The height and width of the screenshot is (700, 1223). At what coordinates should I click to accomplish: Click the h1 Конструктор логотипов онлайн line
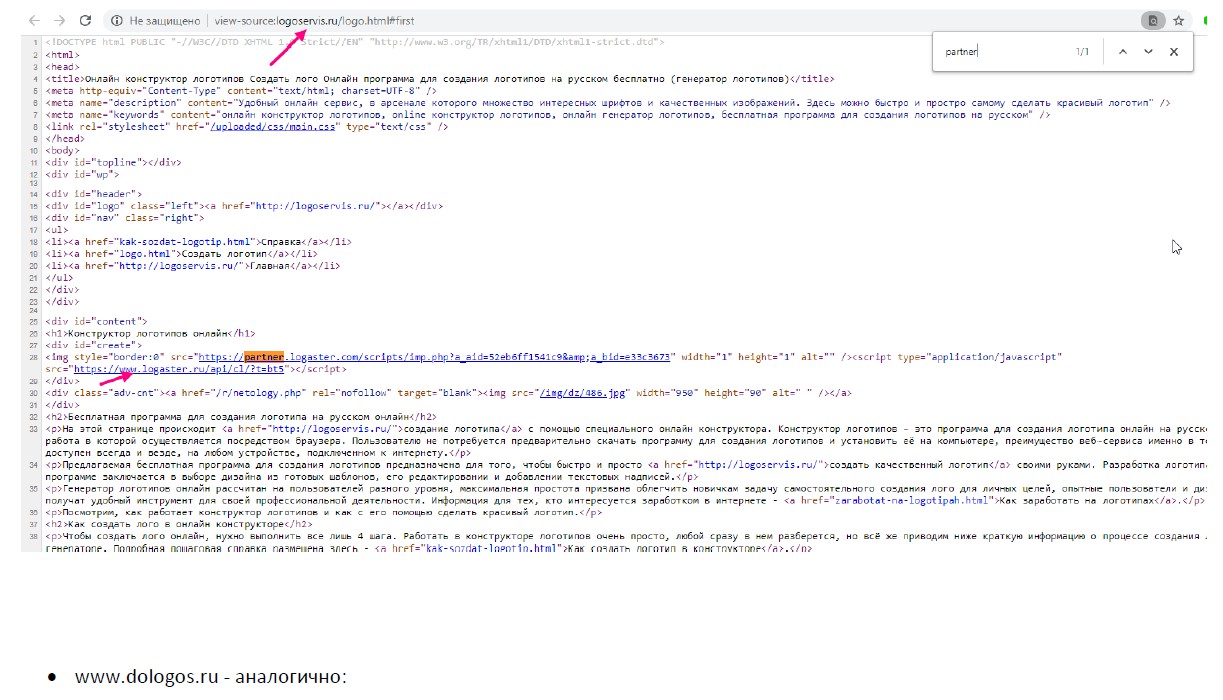pos(151,332)
